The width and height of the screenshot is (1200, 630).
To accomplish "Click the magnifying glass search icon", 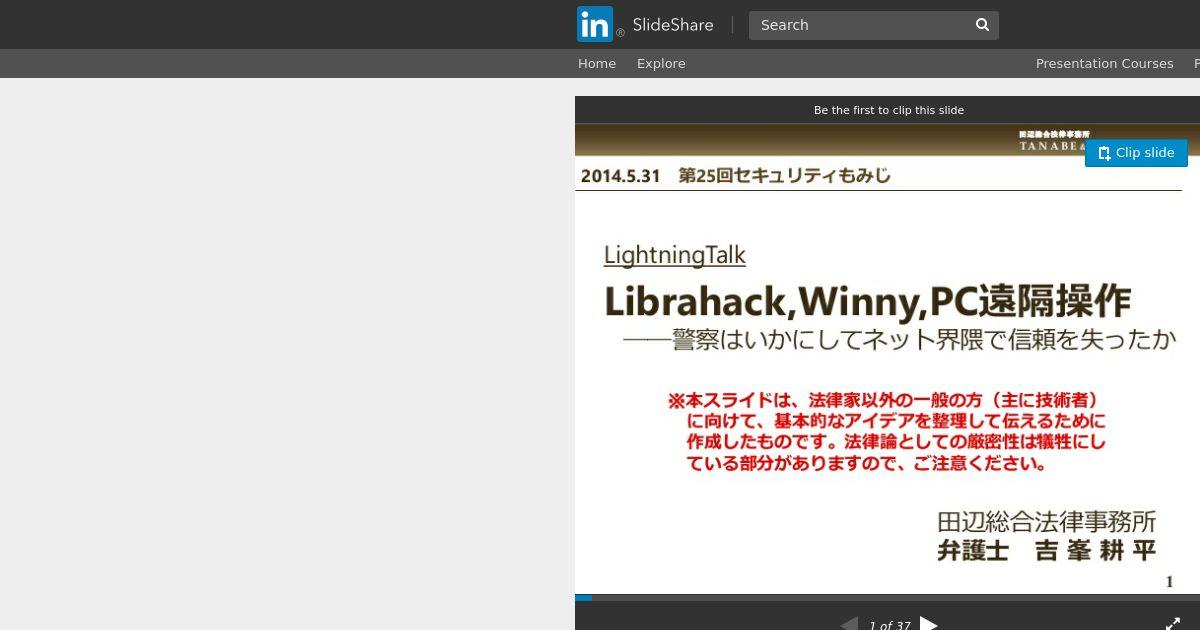I will [x=983, y=25].
